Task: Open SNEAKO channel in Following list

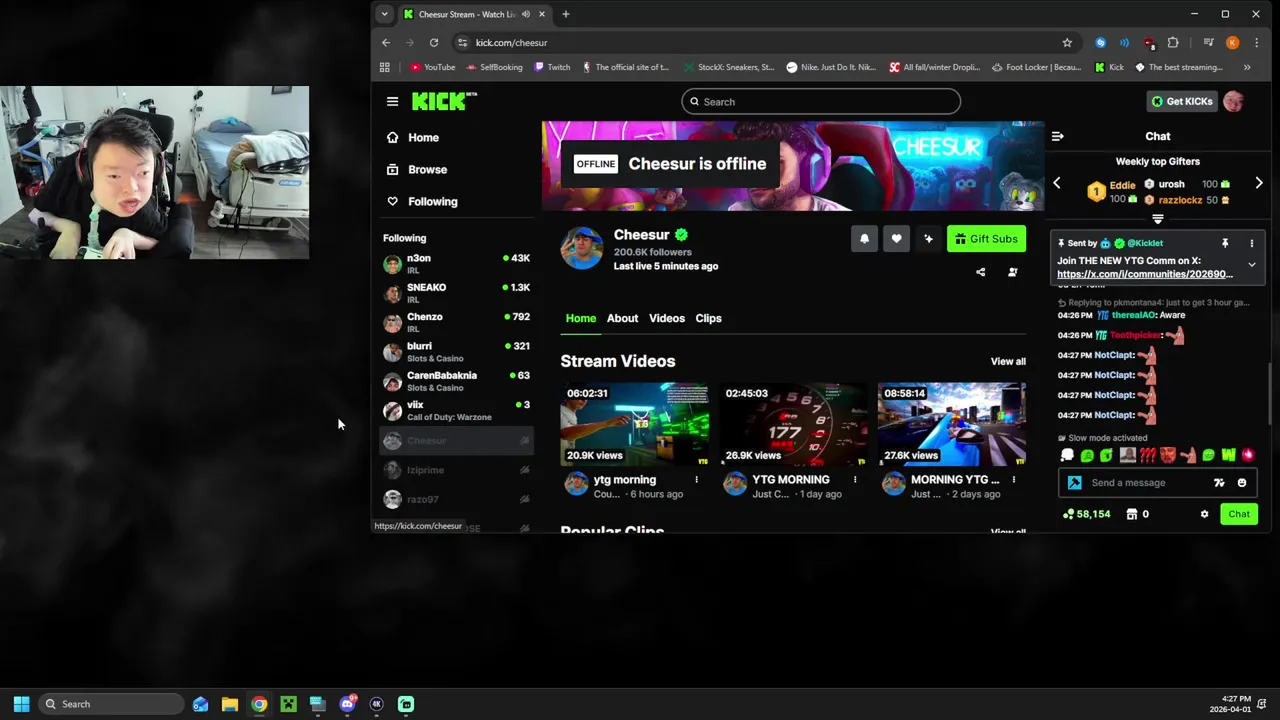Action: (457, 293)
